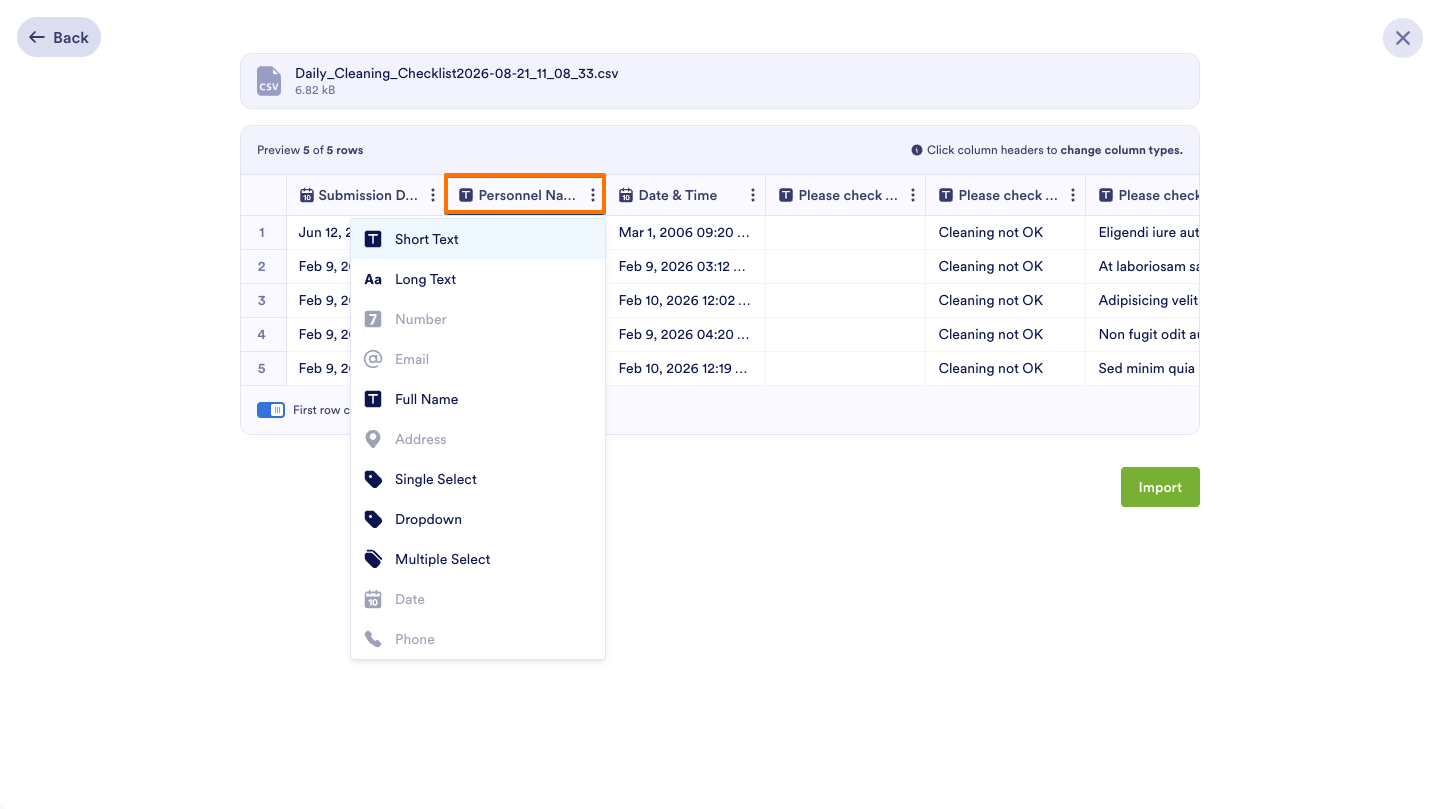The height and width of the screenshot is (809, 1439).
Task: Click the info icon beside column types hint
Action: click(x=917, y=150)
